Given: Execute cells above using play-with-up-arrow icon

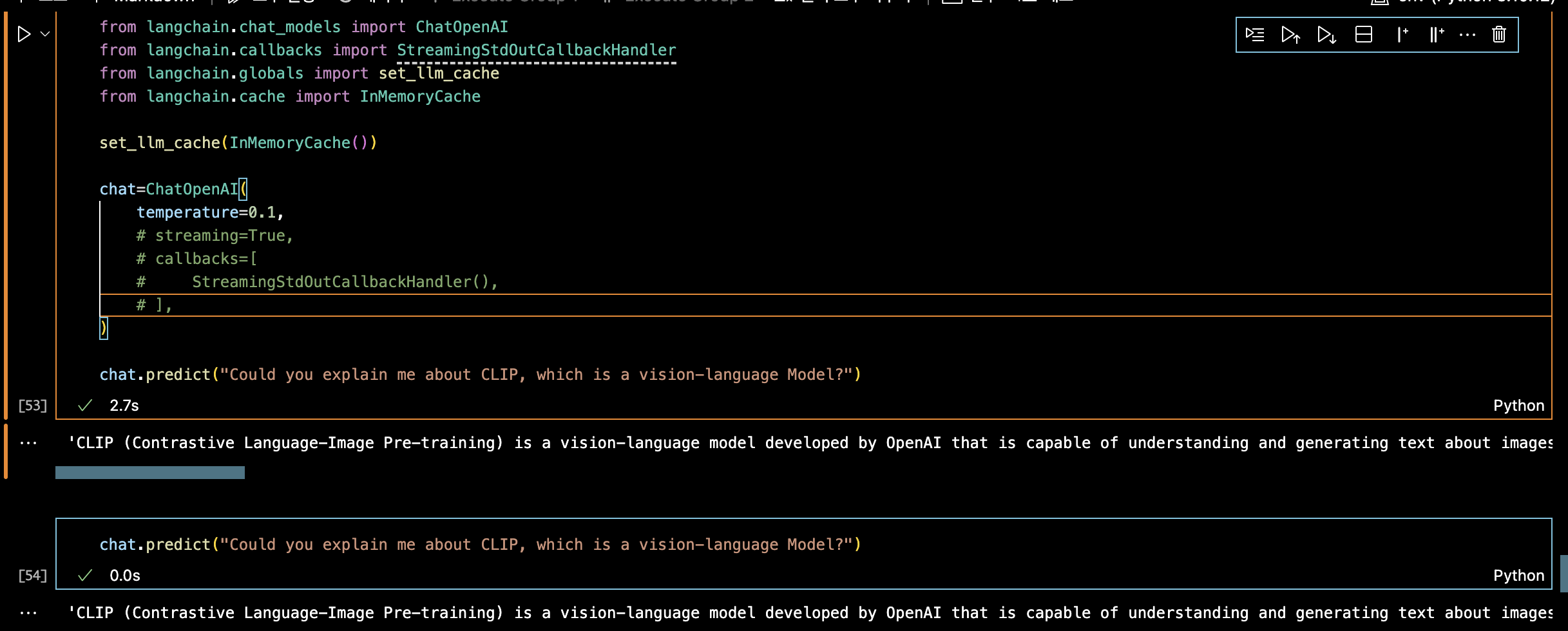Looking at the screenshot, I should 1290,34.
